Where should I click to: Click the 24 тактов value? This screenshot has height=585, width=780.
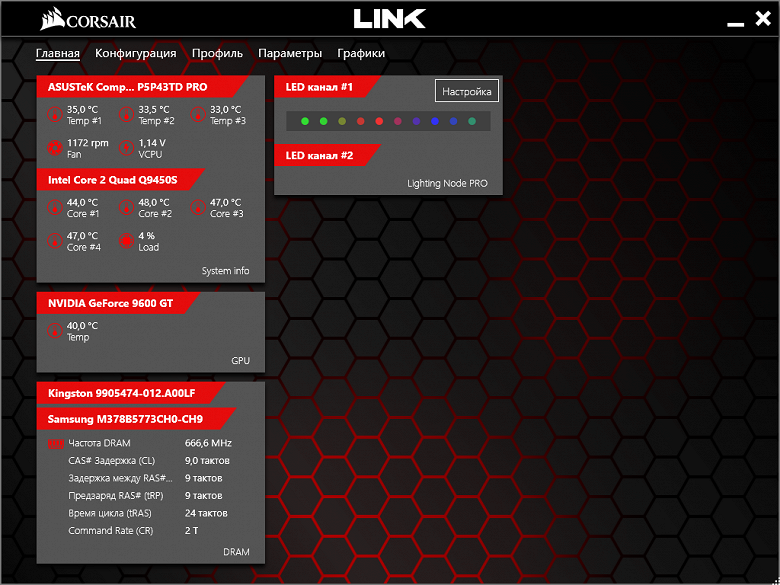coord(206,513)
